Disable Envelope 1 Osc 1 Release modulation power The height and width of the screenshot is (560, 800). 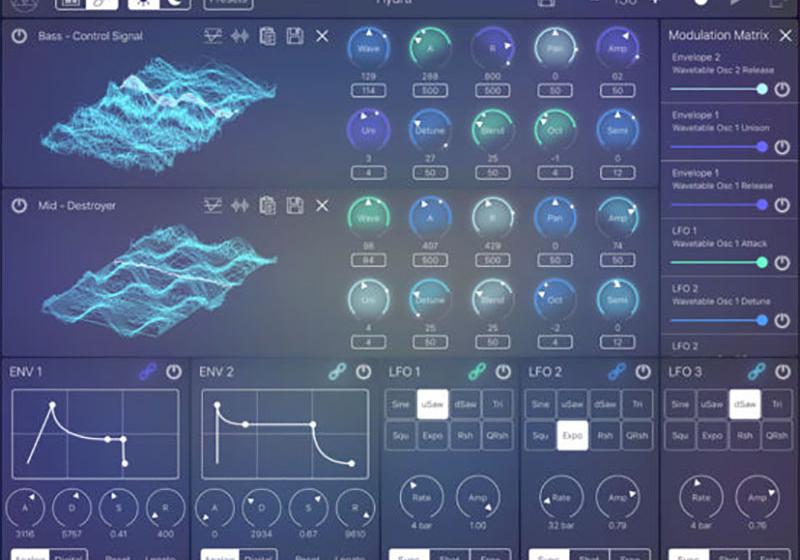click(782, 205)
